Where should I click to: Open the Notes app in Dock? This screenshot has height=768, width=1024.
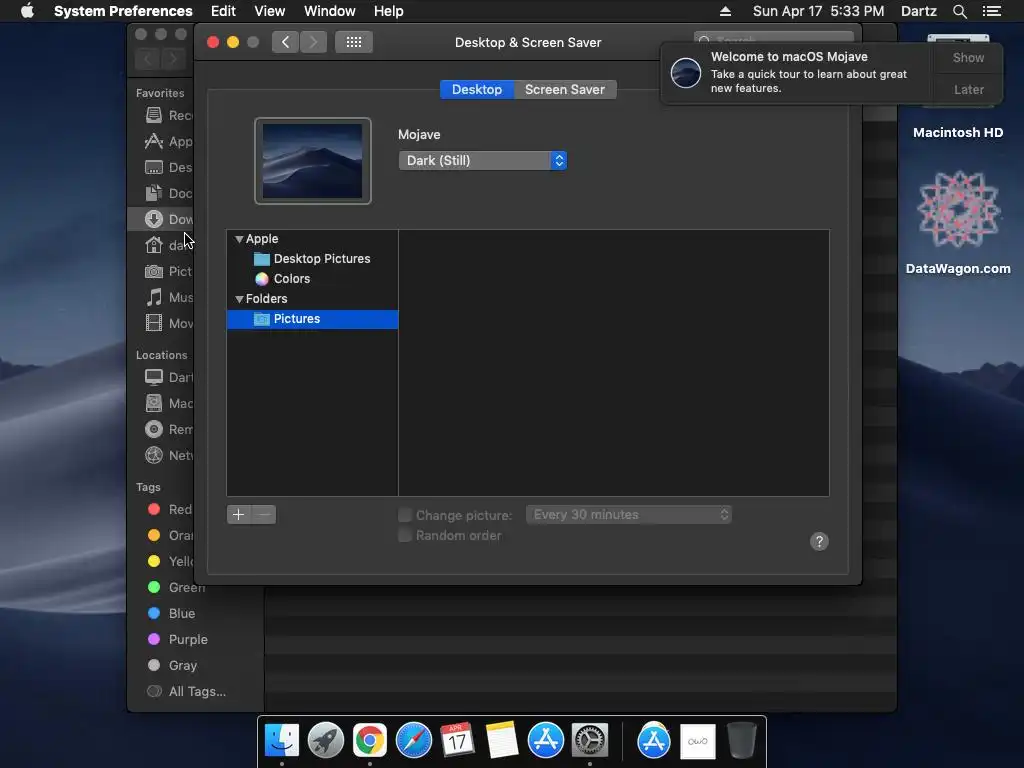(502, 741)
